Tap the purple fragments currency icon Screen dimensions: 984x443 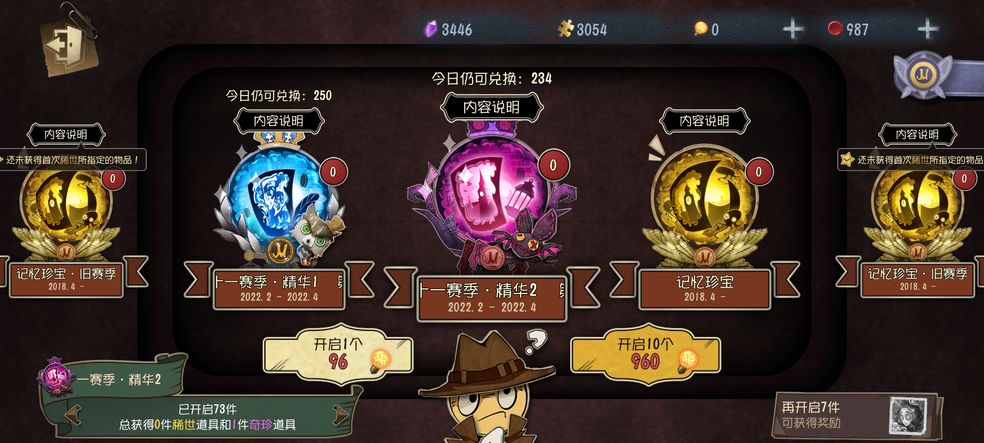pyautogui.click(x=431, y=29)
